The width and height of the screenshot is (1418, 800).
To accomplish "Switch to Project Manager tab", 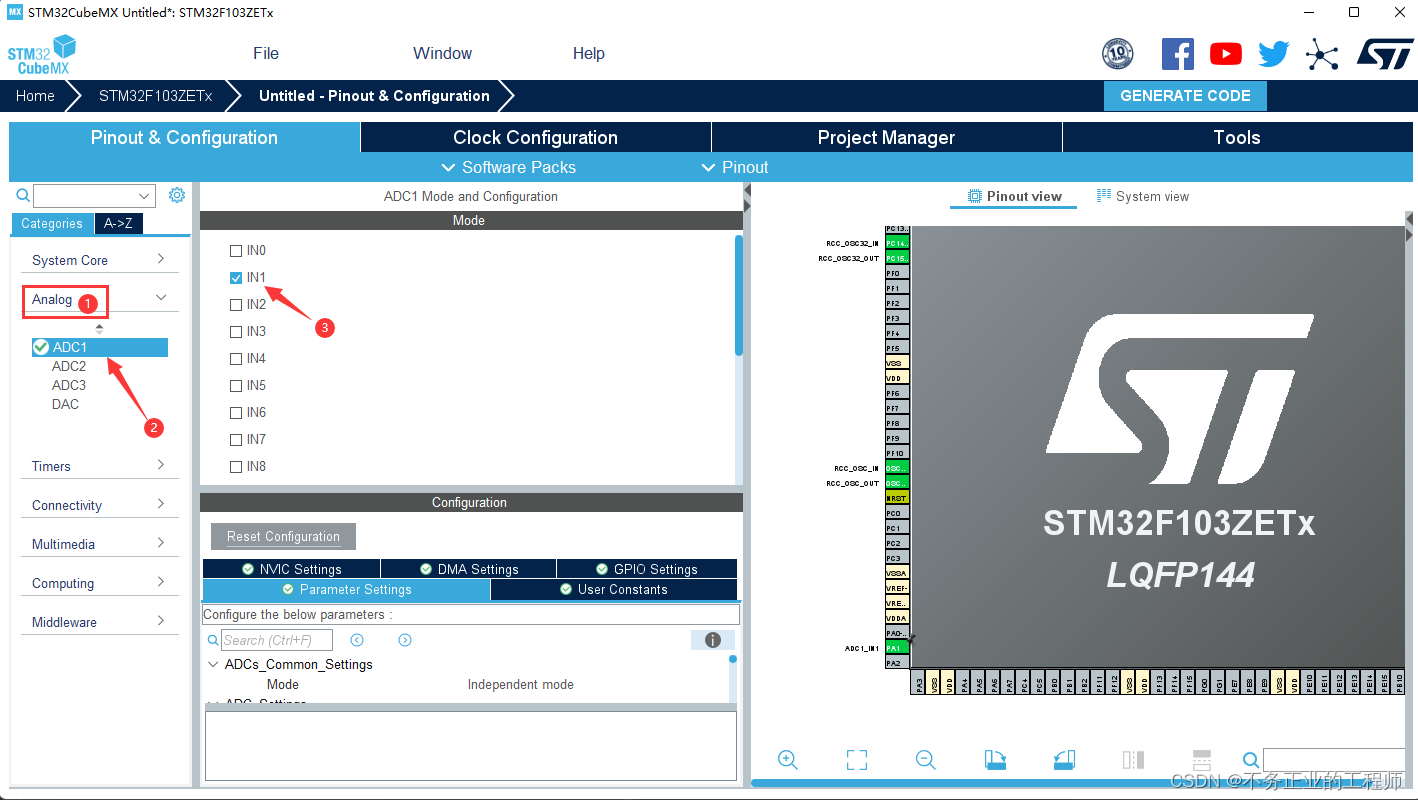I will pyautogui.click(x=886, y=138).
